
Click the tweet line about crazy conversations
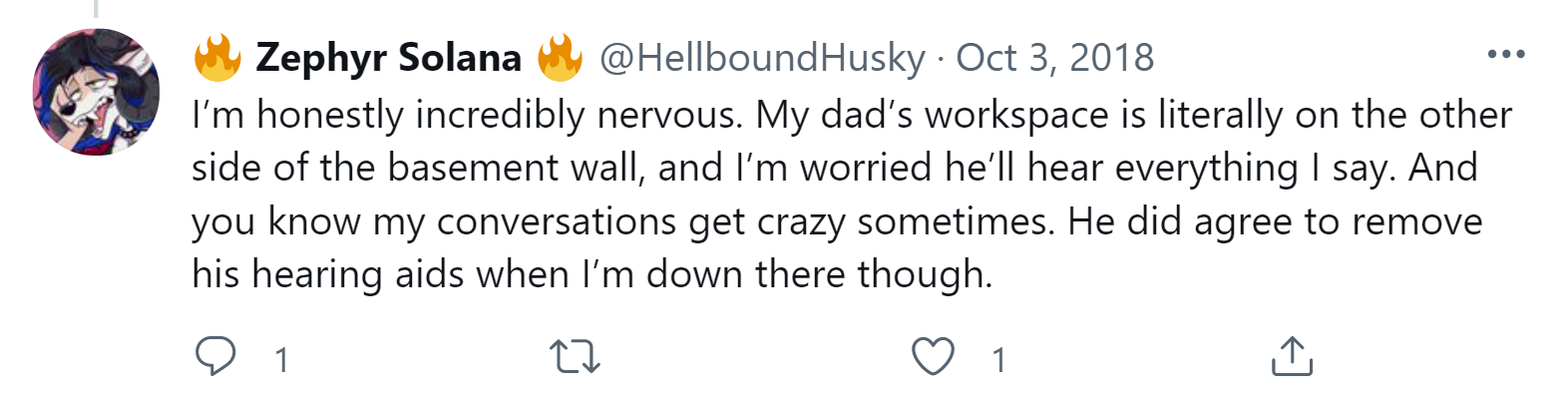click(837, 221)
